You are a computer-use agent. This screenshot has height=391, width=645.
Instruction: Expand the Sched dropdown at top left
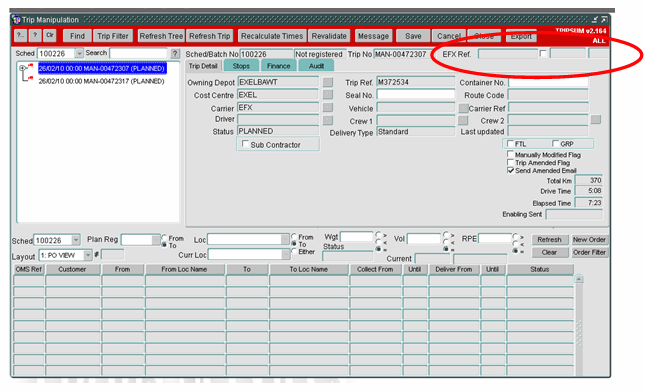tap(79, 53)
